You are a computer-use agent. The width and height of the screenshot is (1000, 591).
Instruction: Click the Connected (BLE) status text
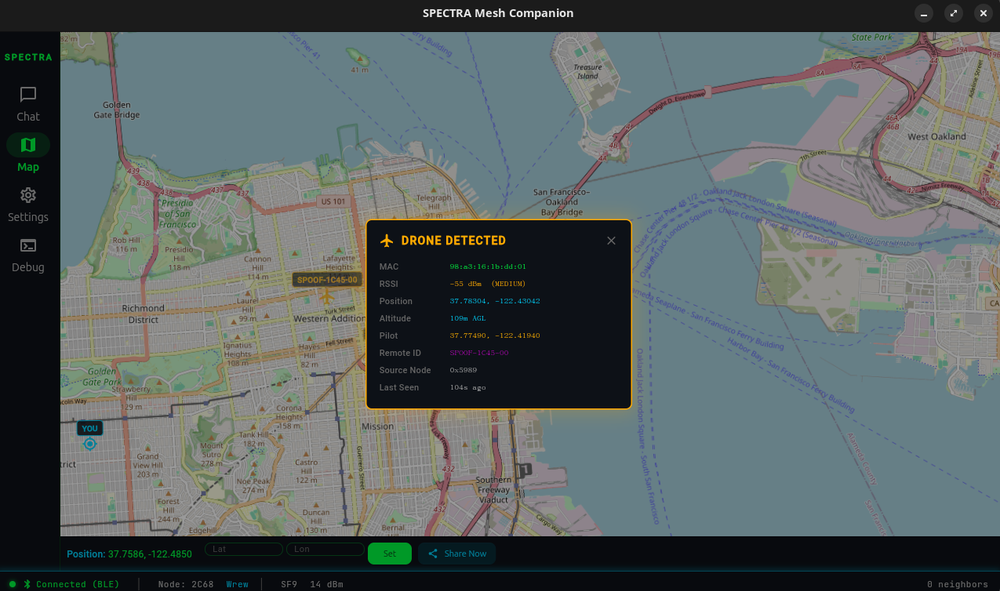pos(77,584)
